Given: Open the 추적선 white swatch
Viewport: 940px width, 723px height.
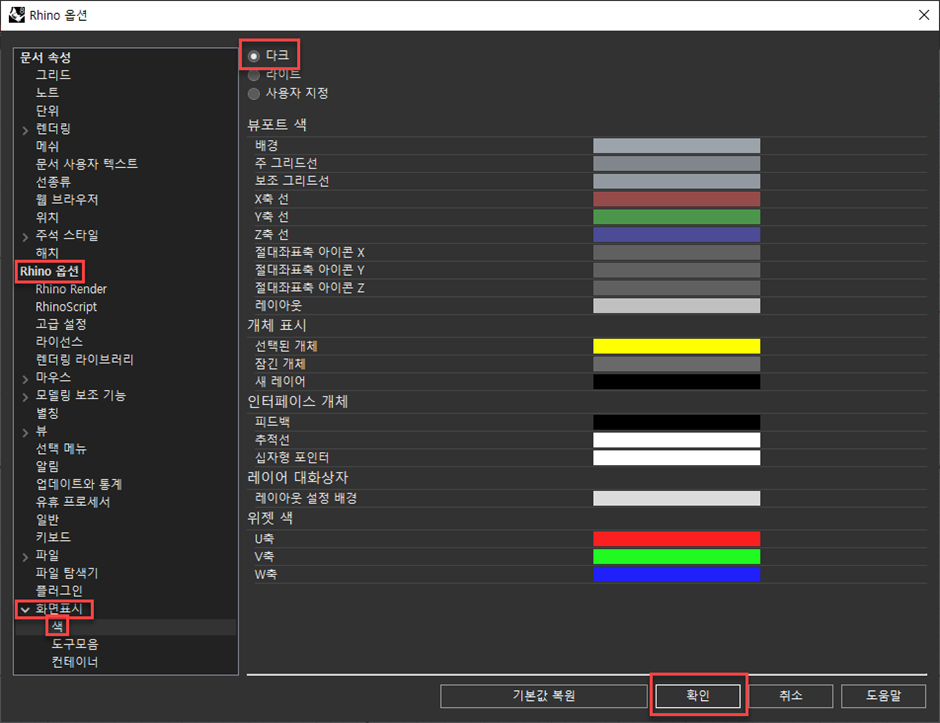Looking at the screenshot, I should click(x=676, y=440).
